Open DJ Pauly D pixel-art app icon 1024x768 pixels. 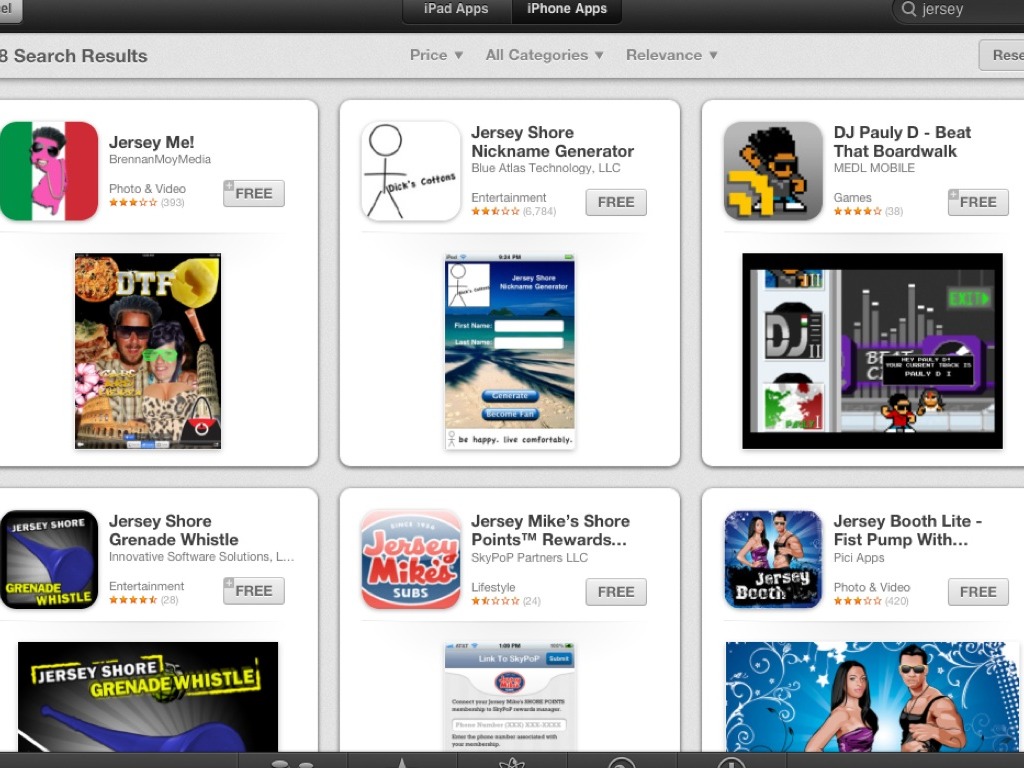[x=773, y=171]
